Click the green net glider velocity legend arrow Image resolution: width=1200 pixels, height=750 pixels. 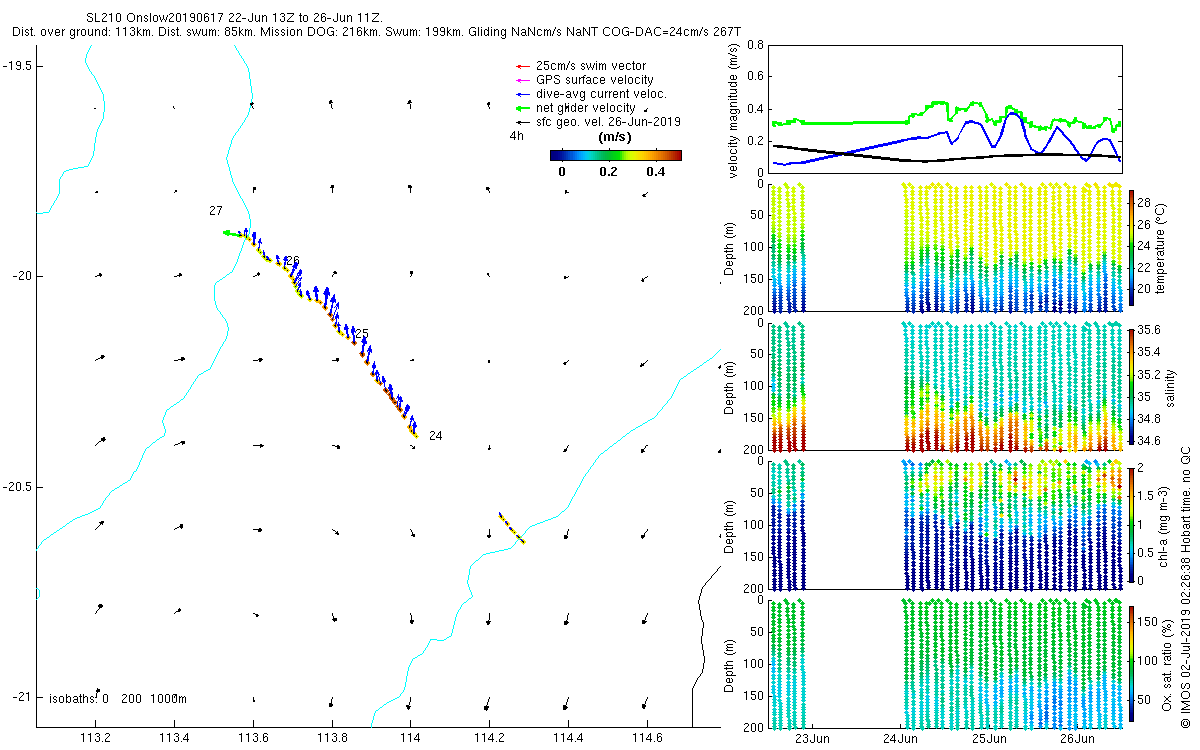[523, 108]
